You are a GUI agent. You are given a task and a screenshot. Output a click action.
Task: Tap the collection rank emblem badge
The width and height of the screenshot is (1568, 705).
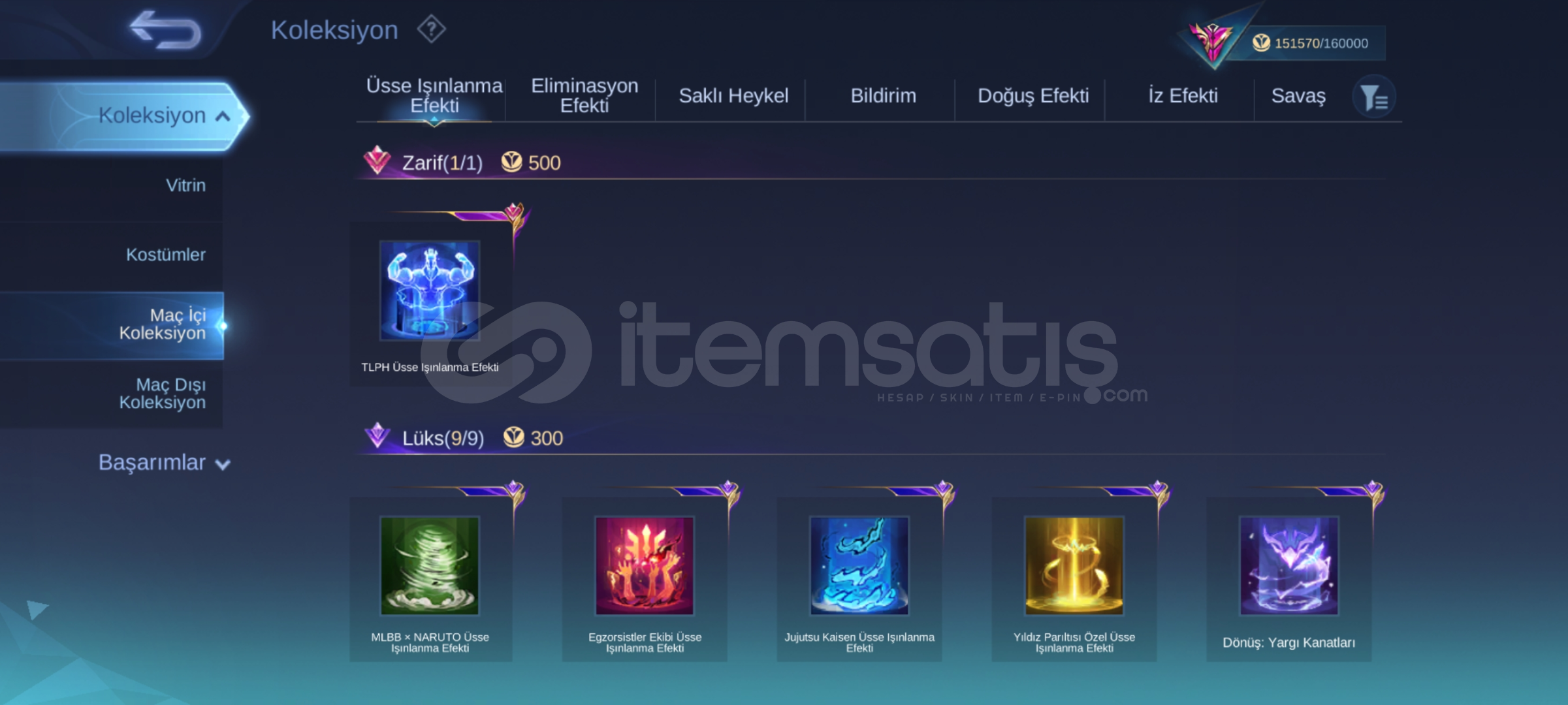coord(1212,39)
